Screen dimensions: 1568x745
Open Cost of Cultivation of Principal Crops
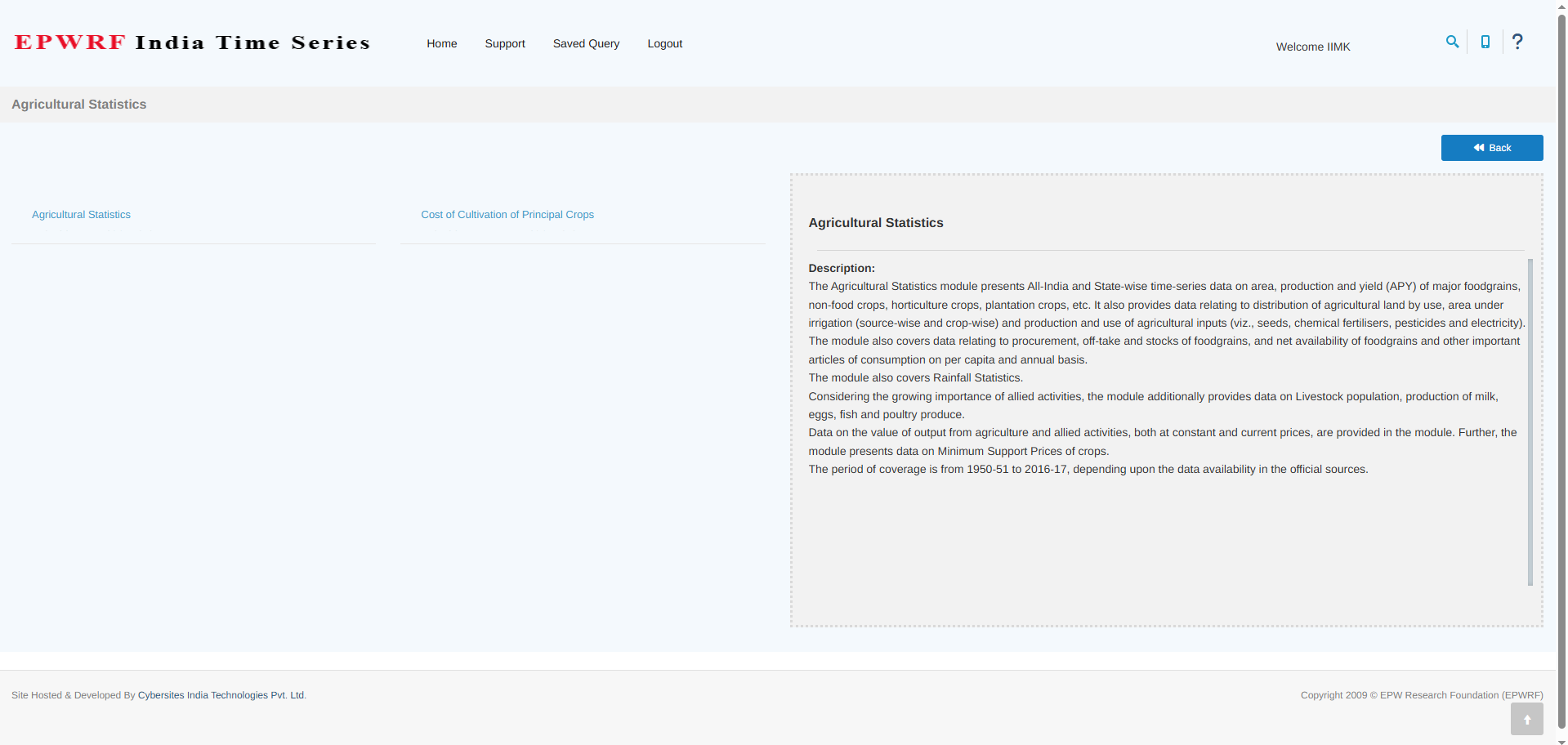tap(507, 215)
